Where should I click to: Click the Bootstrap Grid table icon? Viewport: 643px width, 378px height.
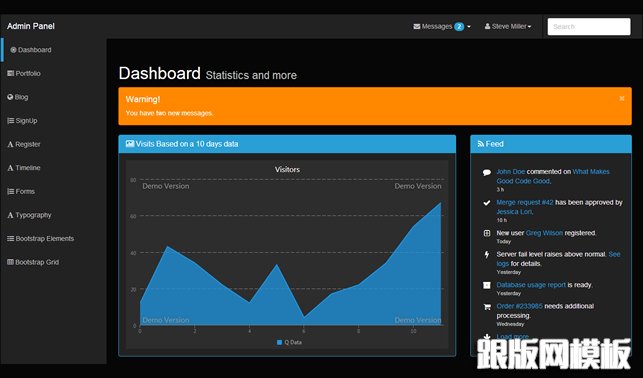[11, 262]
